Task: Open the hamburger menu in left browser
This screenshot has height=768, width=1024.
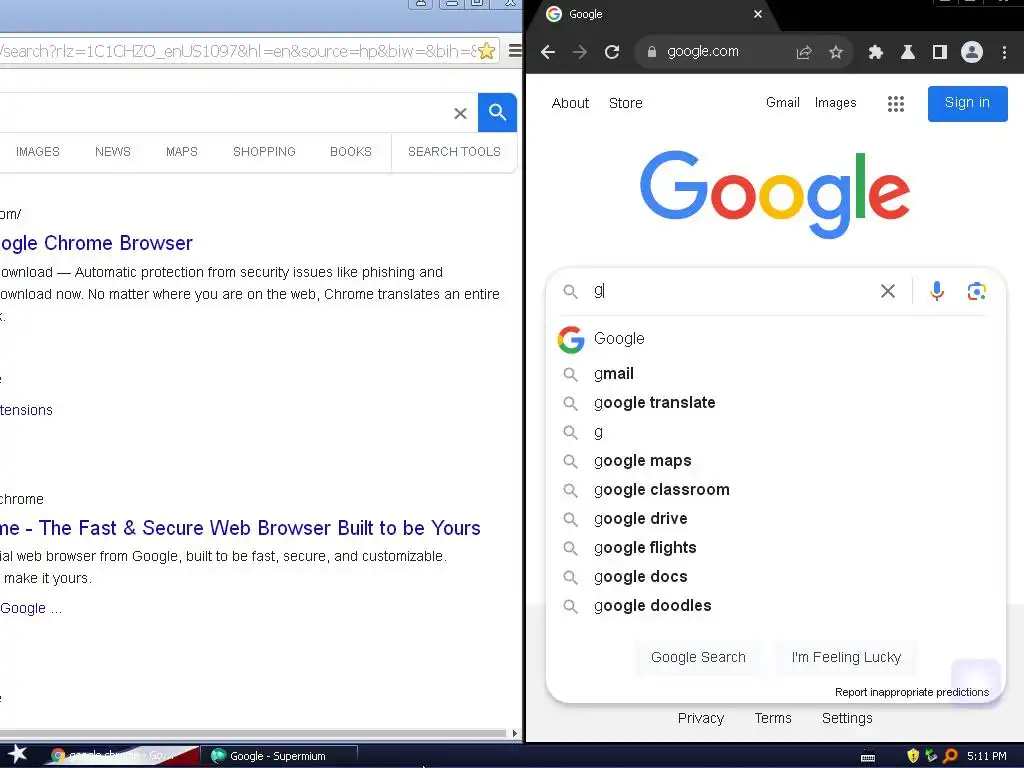Action: (x=515, y=50)
